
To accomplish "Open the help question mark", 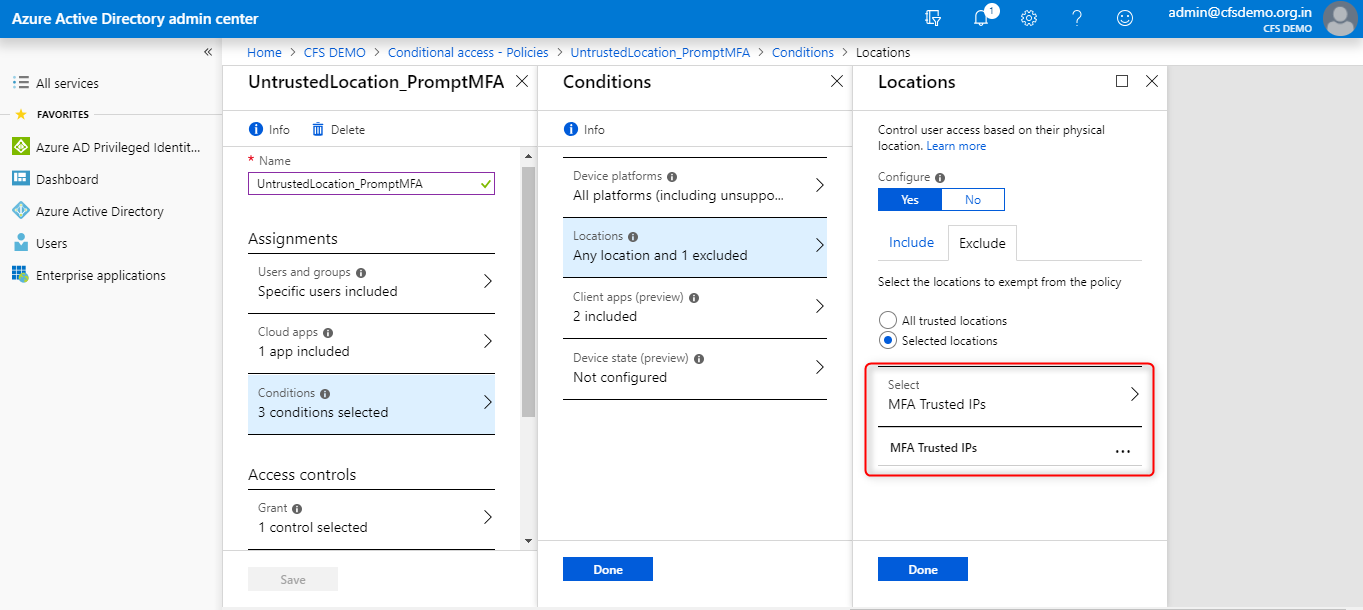I will pos(1077,18).
